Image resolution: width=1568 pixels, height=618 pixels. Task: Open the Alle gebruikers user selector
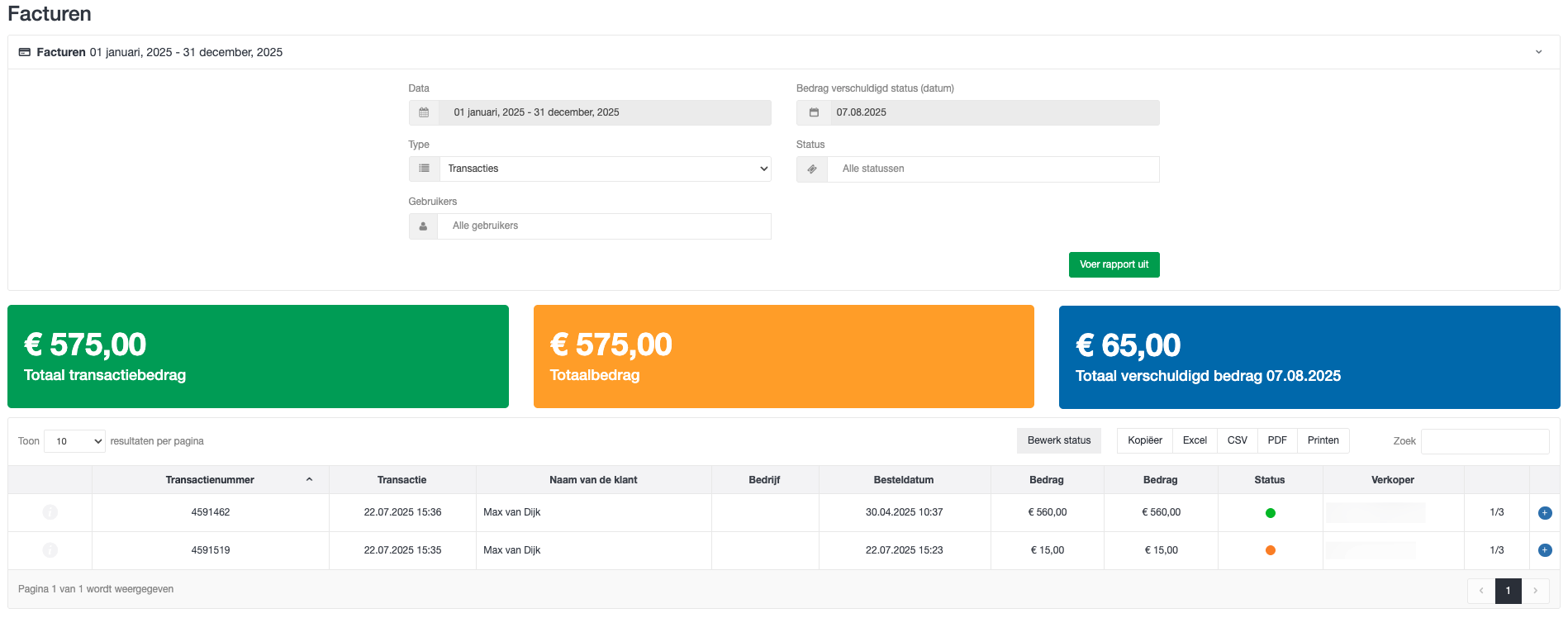point(604,226)
